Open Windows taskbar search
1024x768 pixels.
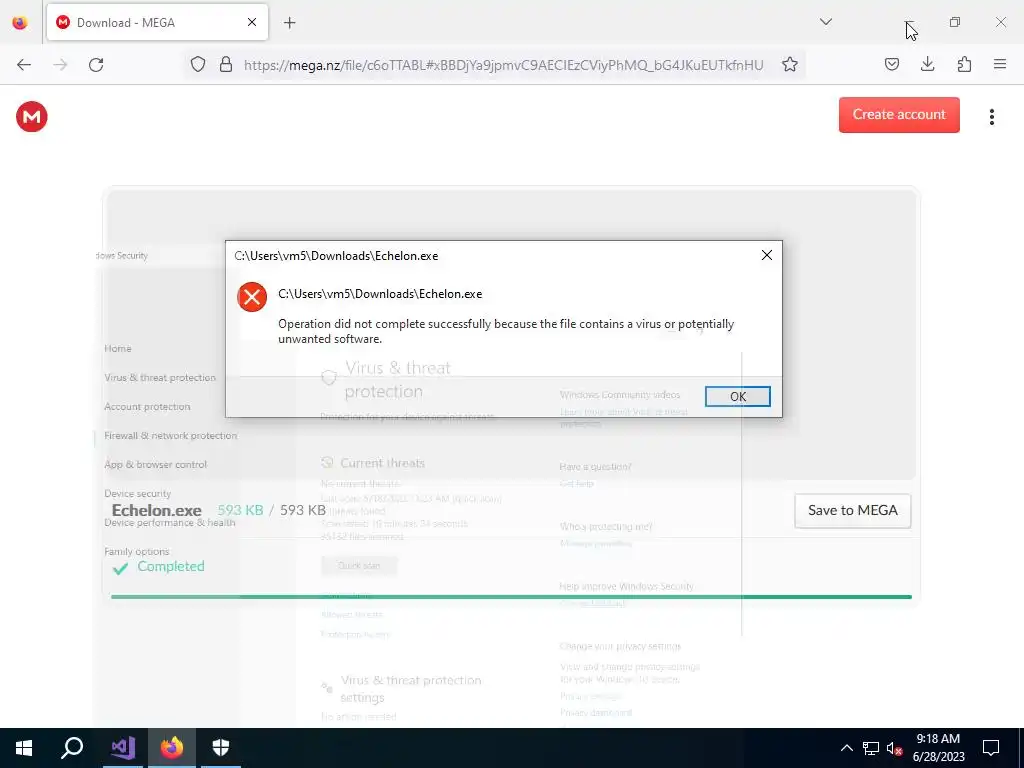(x=72, y=748)
